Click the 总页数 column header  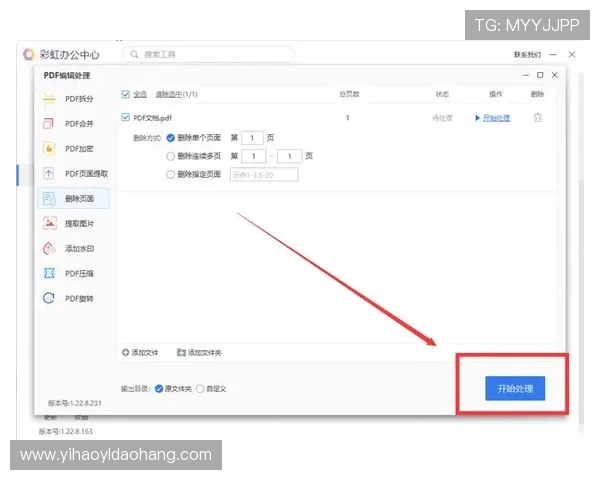(x=349, y=94)
